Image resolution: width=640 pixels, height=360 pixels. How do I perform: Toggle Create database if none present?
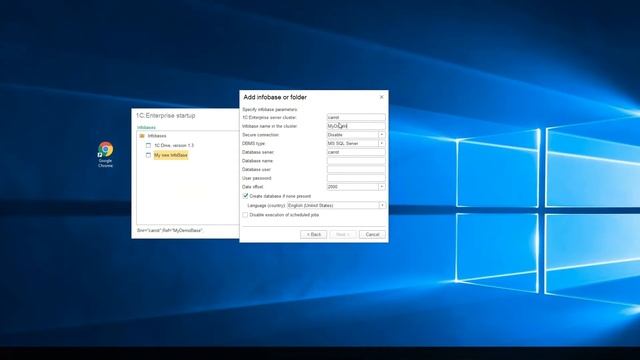pos(245,196)
